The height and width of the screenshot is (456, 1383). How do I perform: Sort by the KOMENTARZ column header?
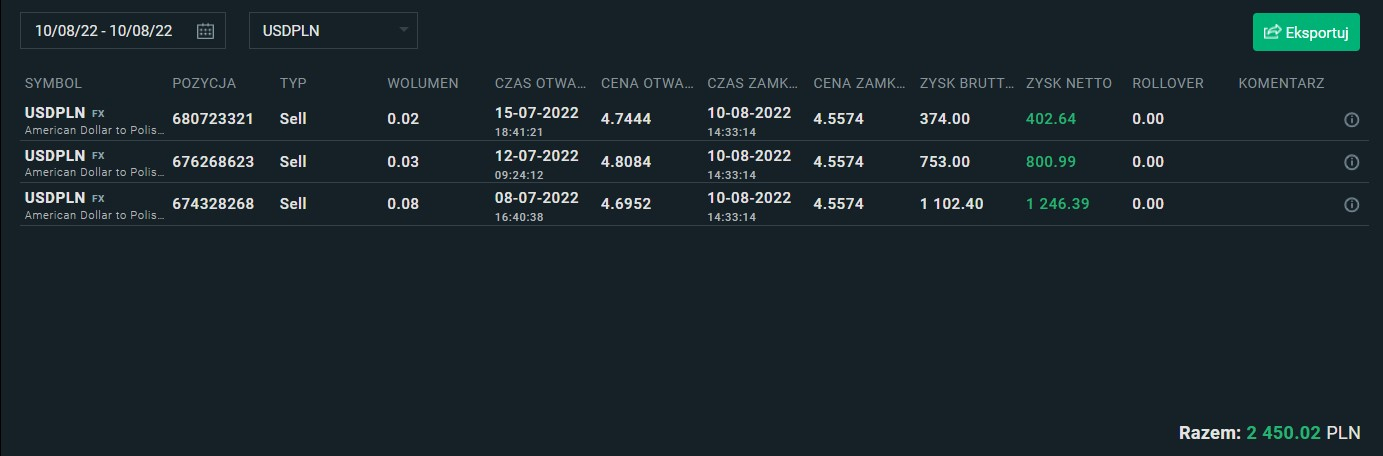coord(1281,83)
